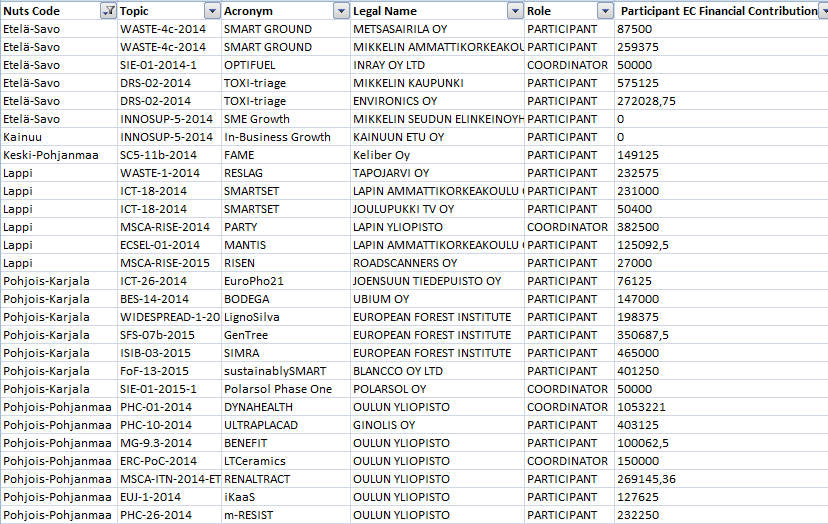828x524 pixels.
Task: Select the m-RESIST acronym cell
Action: point(286,514)
